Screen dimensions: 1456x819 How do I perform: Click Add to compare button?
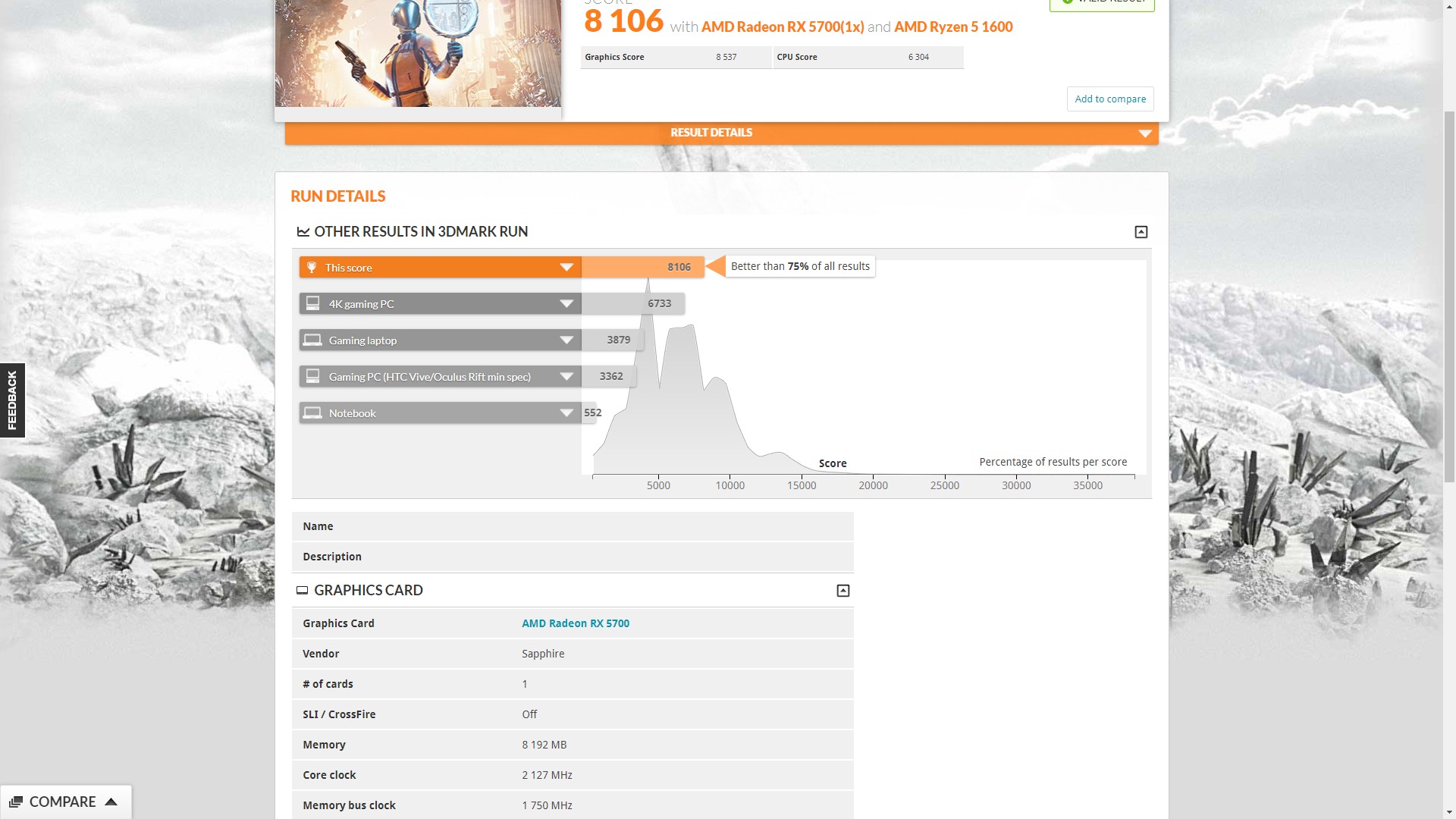[1110, 99]
